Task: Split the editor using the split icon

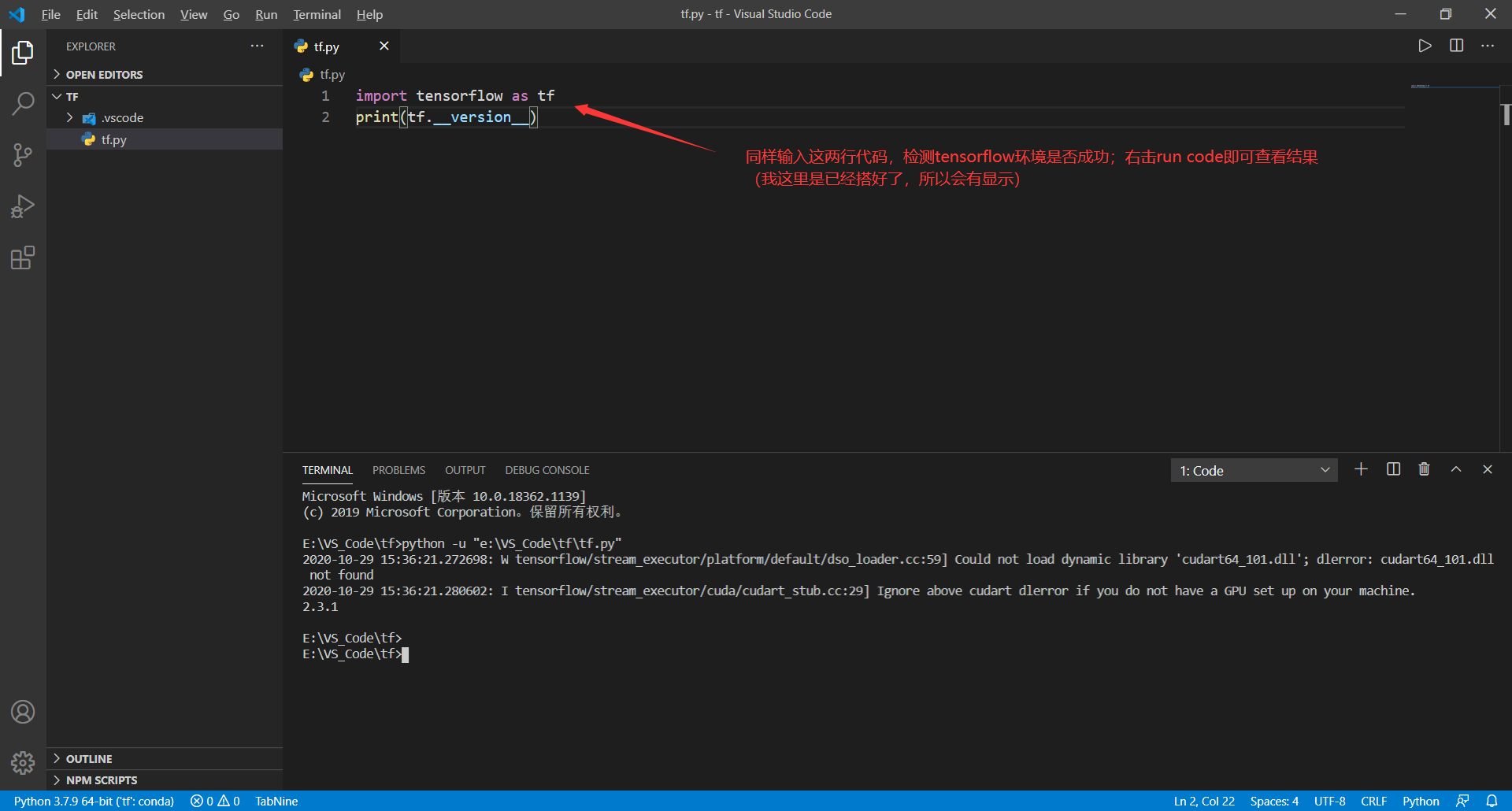Action: tap(1456, 45)
